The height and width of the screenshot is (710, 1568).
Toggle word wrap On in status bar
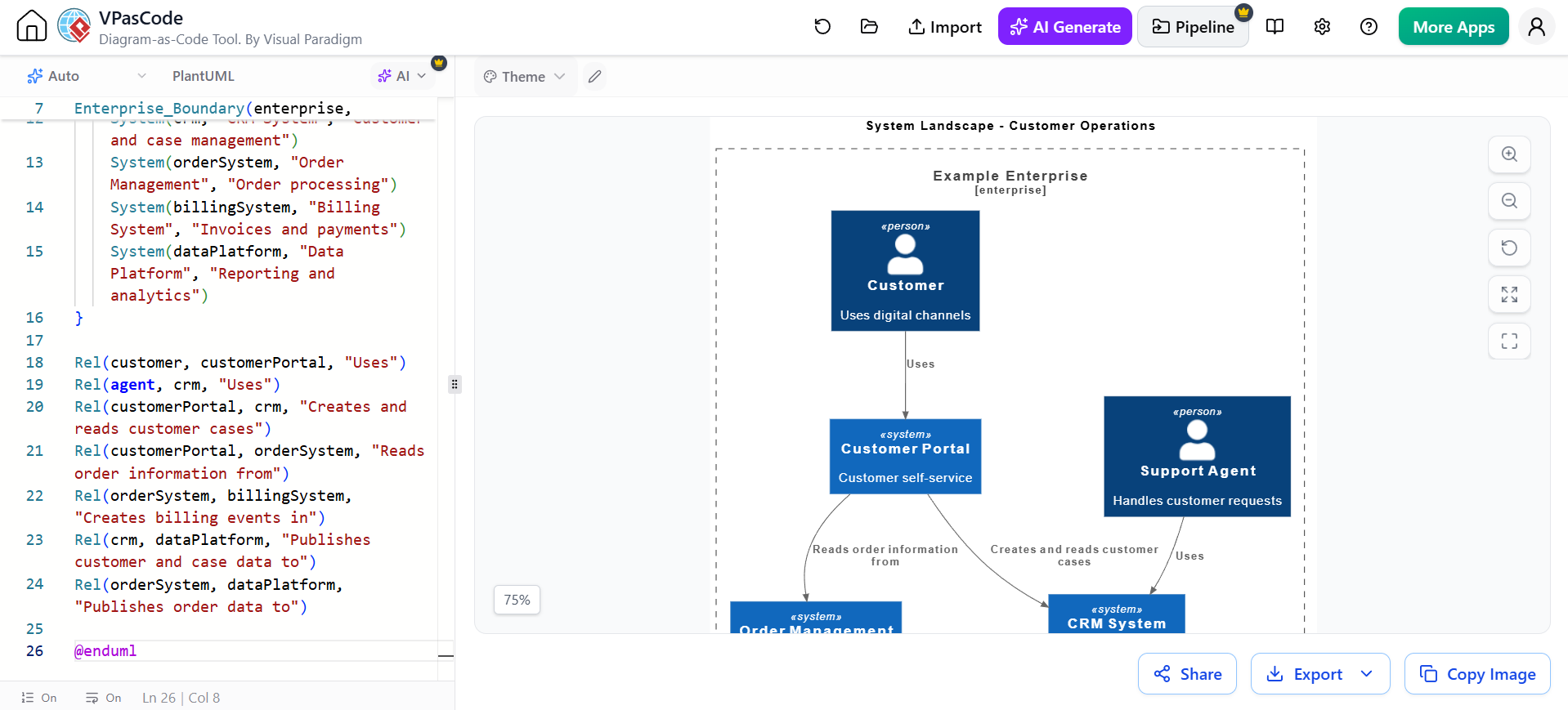click(104, 698)
